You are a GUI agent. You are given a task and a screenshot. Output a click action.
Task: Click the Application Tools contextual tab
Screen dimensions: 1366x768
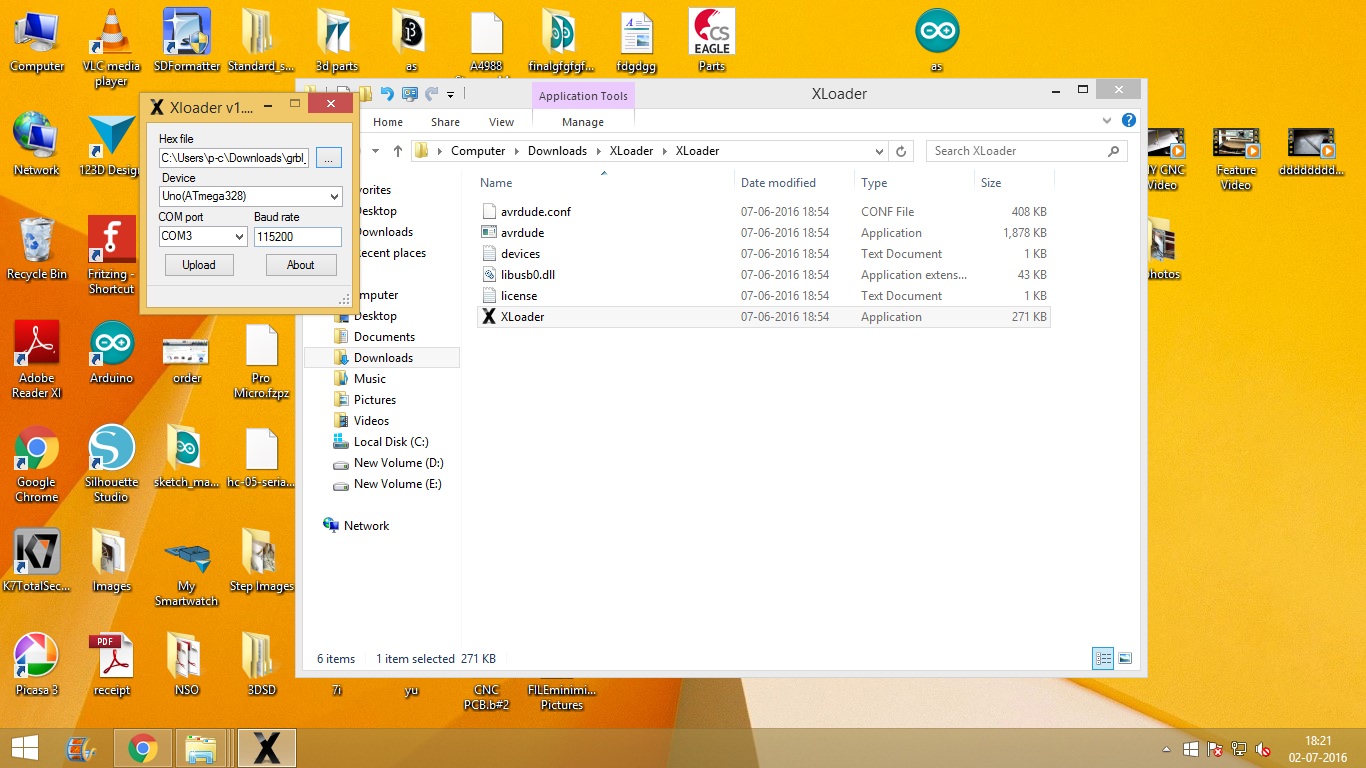click(x=583, y=96)
